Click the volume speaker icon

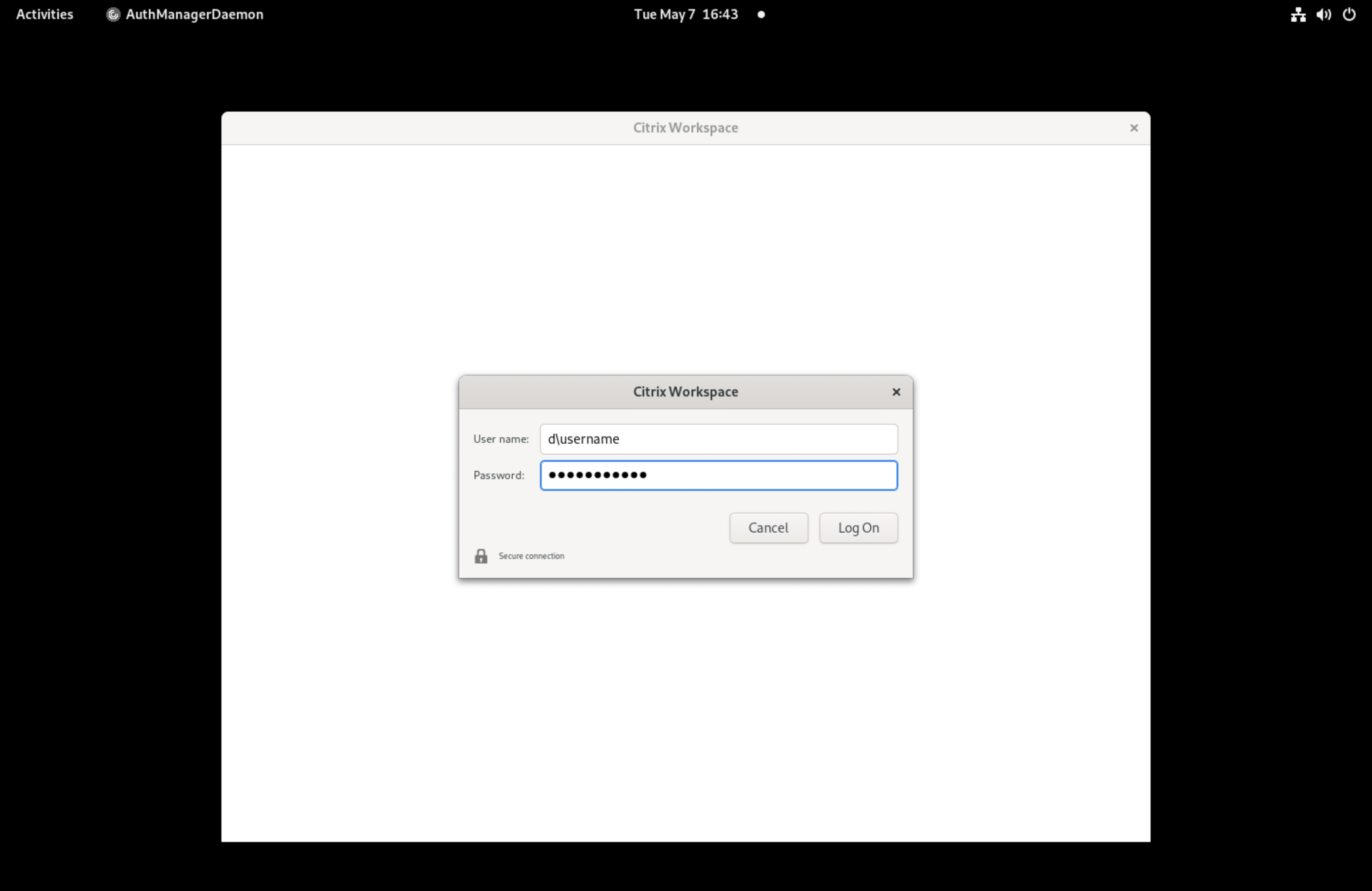1323,15
